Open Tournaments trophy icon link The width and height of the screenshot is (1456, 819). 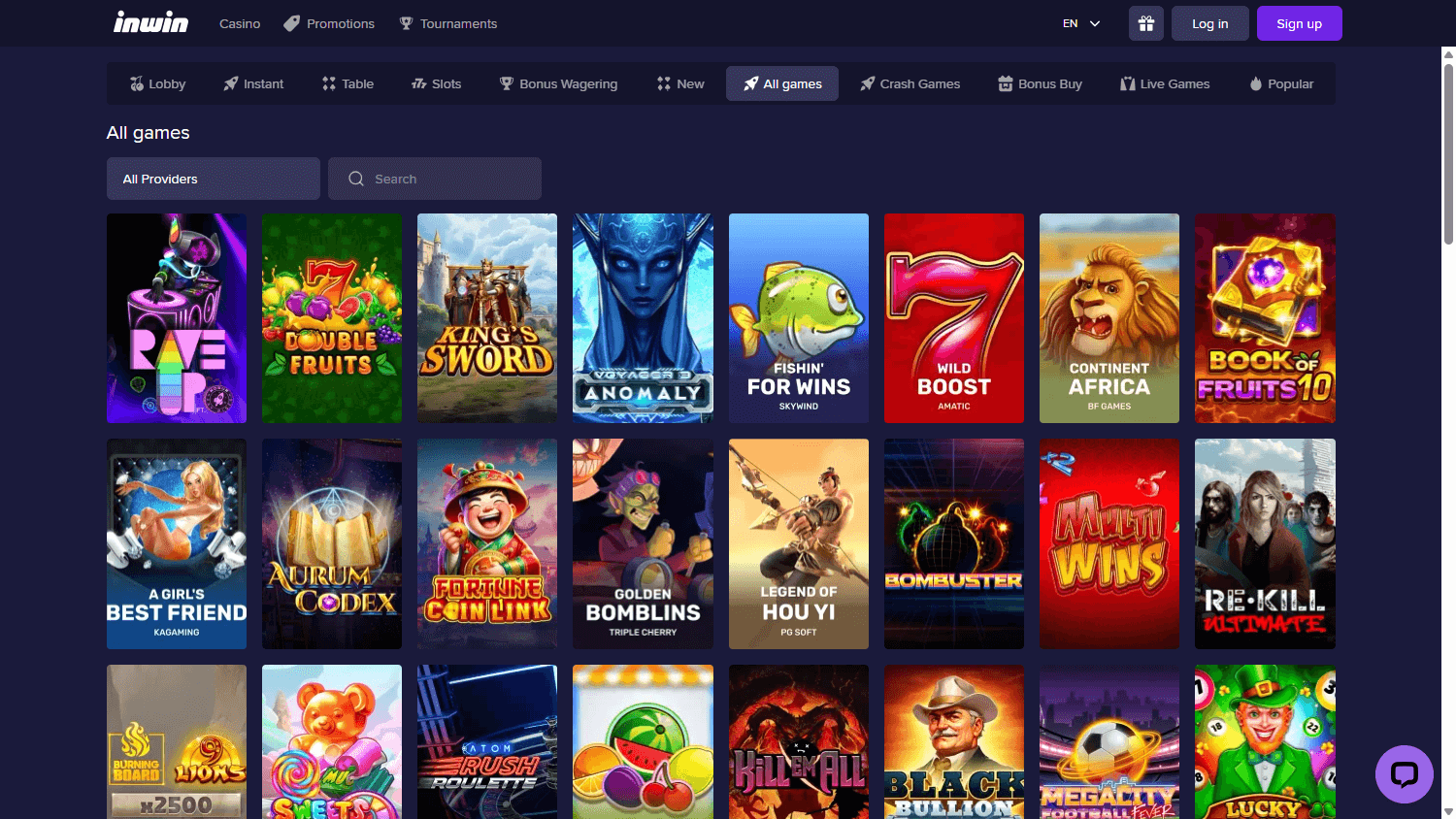[x=407, y=23]
